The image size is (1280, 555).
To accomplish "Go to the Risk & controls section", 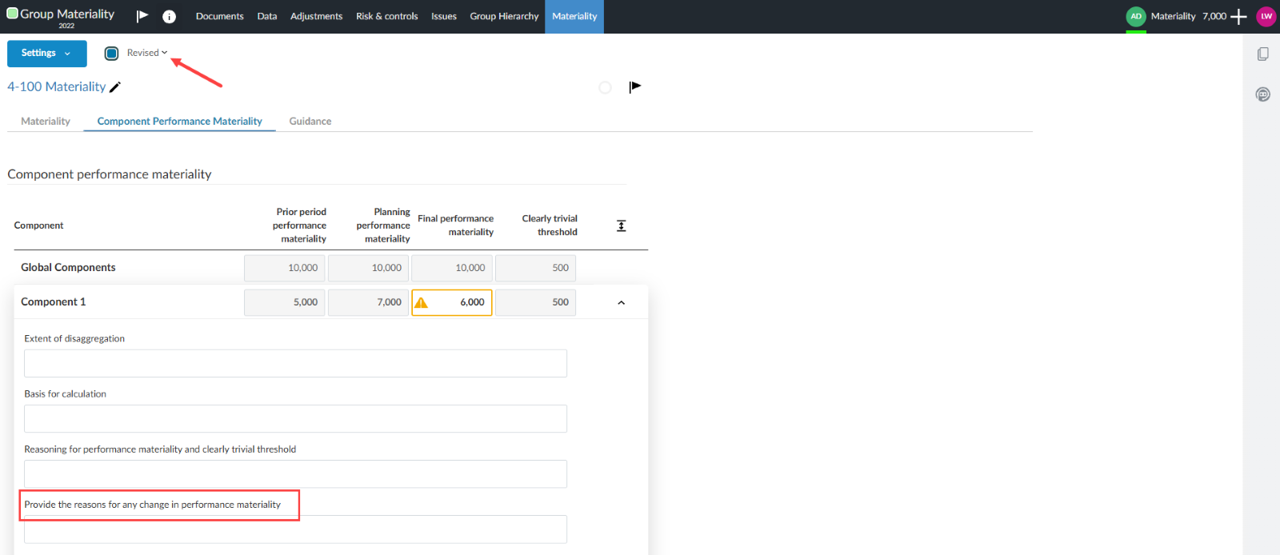I will pyautogui.click(x=386, y=16).
